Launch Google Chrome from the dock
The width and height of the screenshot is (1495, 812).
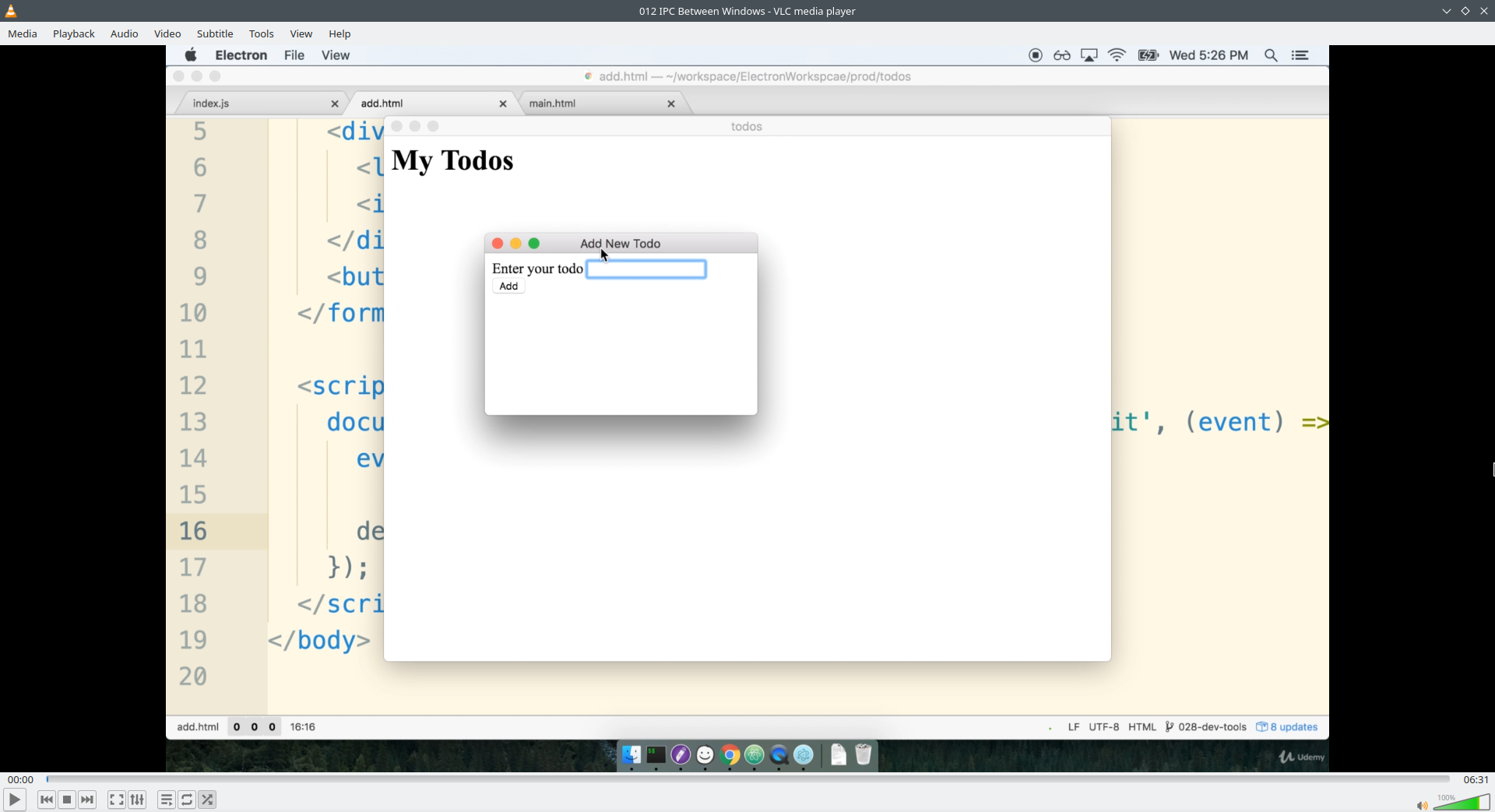click(730, 754)
